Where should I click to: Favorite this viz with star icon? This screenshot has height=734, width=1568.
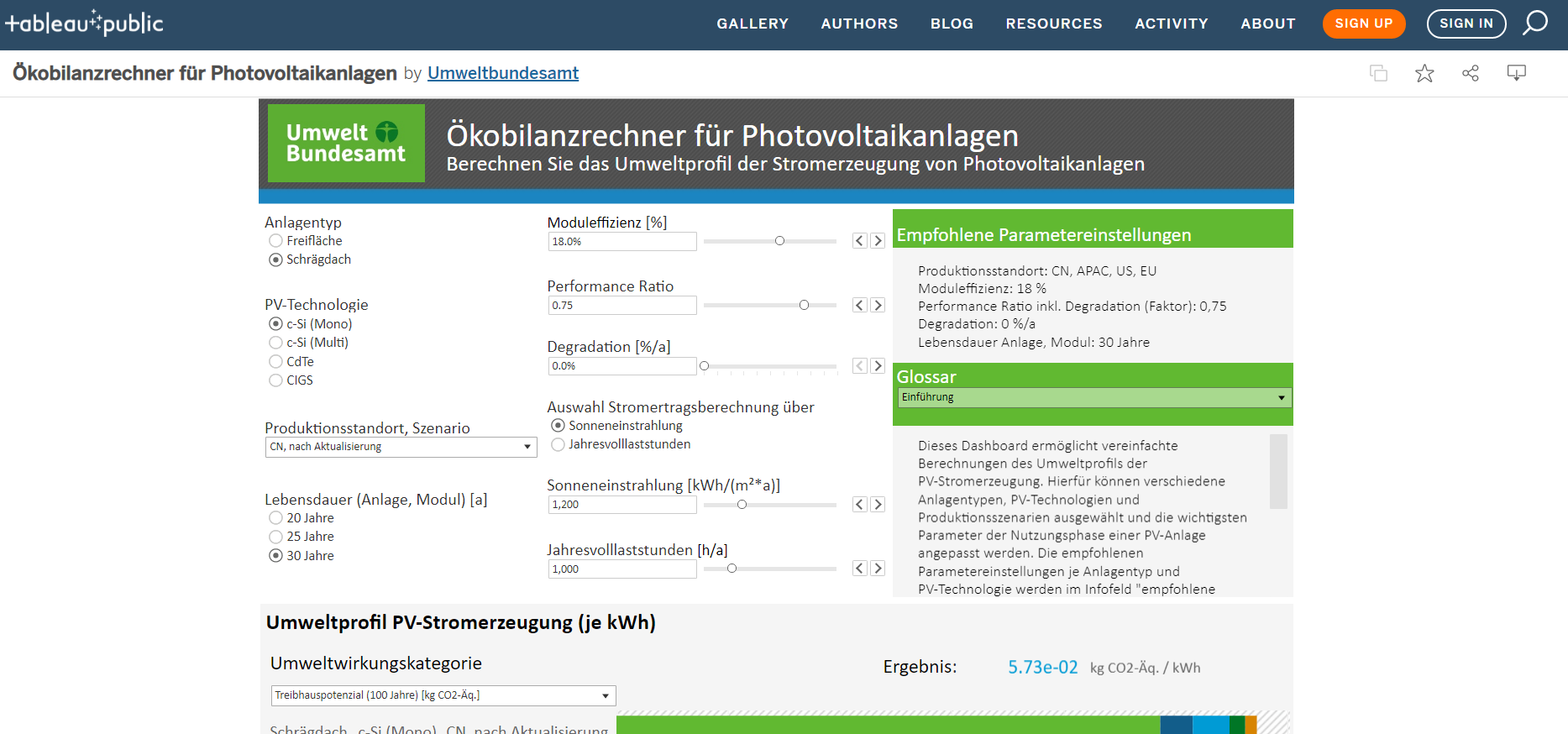1424,73
